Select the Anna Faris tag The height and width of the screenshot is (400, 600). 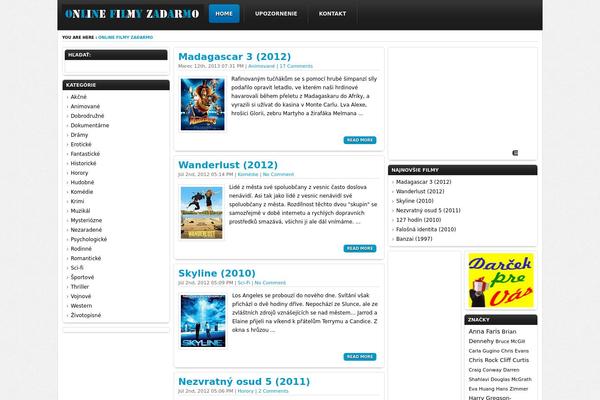tap(484, 331)
